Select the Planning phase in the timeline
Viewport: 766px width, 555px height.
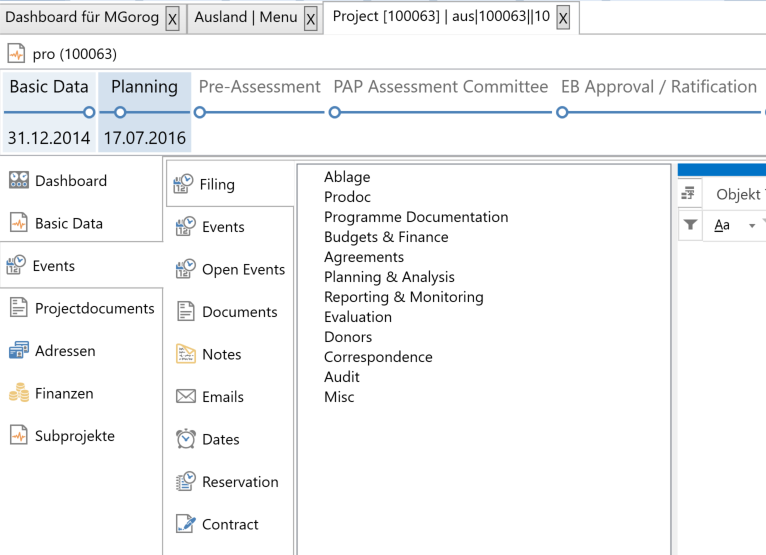coord(144,87)
